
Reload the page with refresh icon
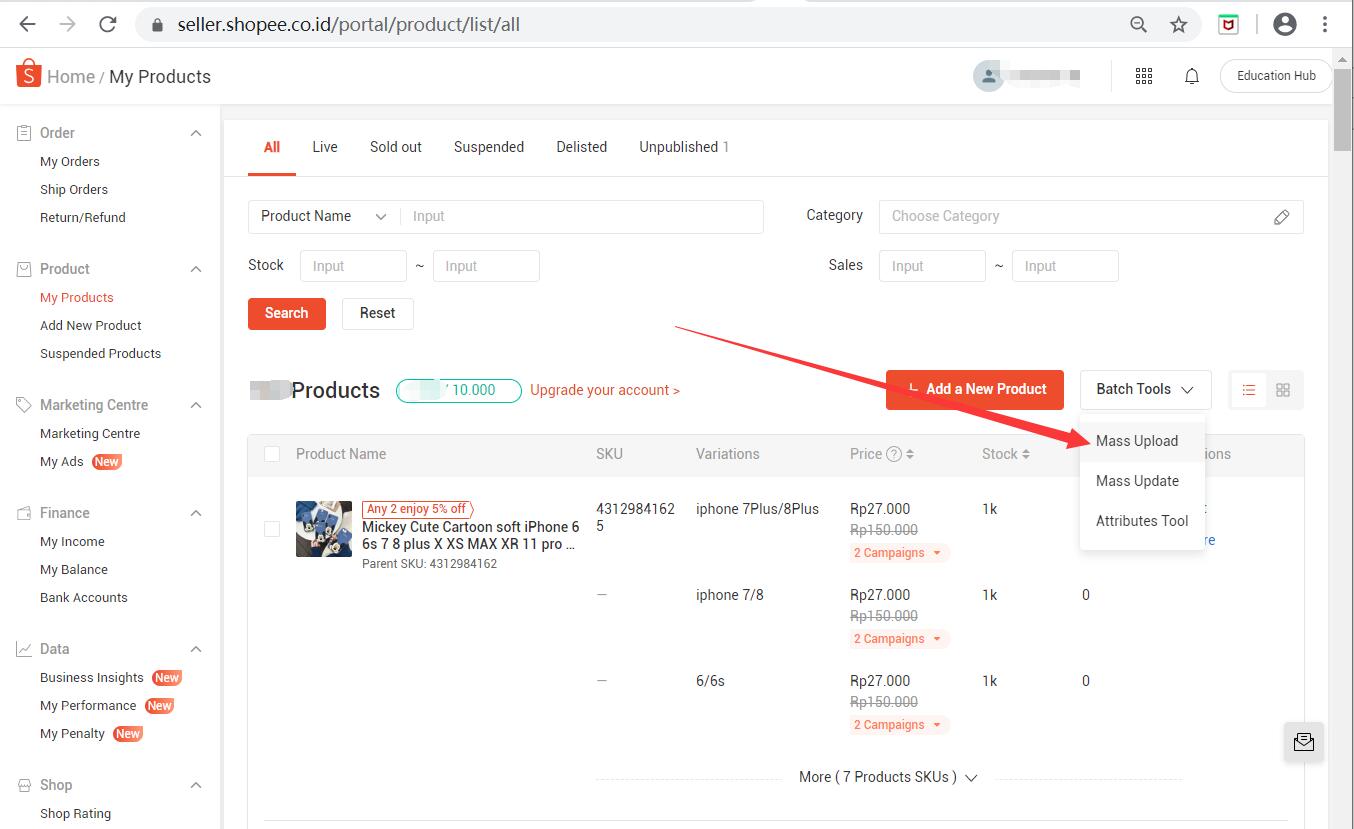(x=108, y=24)
